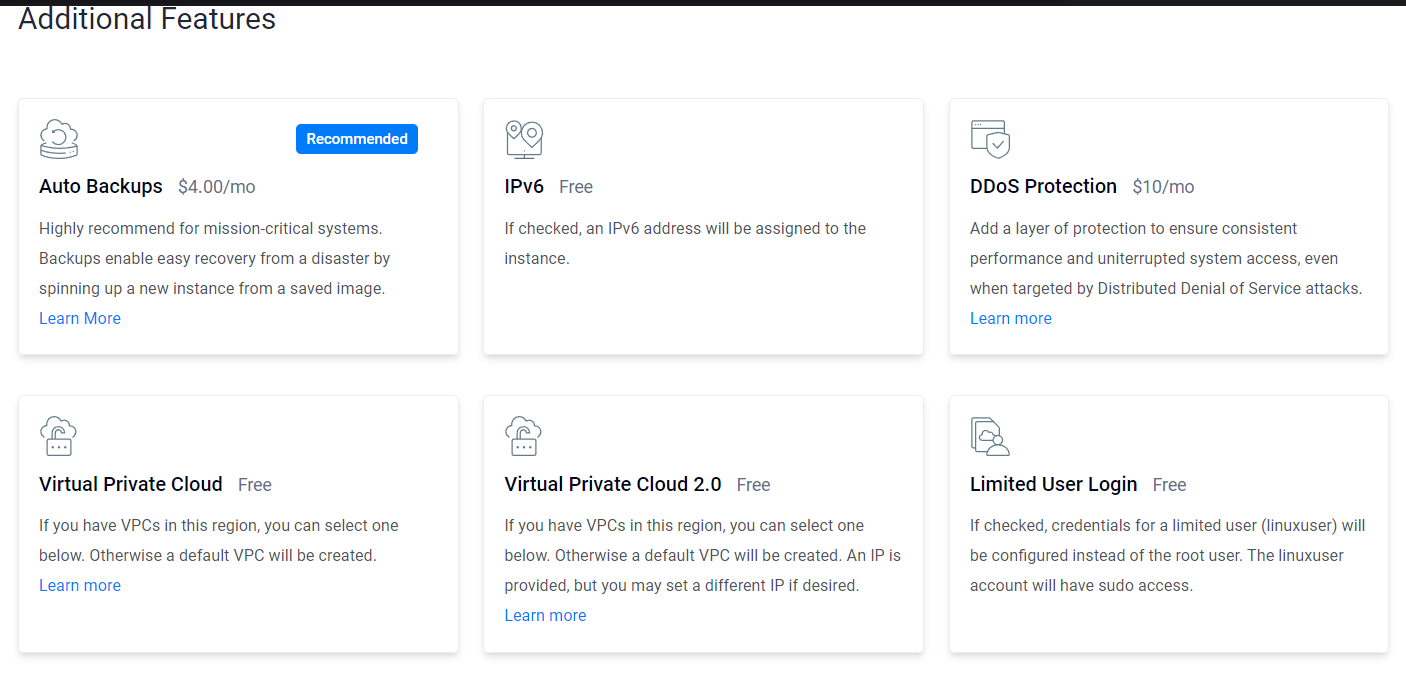Open Learn more under DDoS Protection
Image resolution: width=1406 pixels, height=687 pixels.
[1011, 318]
